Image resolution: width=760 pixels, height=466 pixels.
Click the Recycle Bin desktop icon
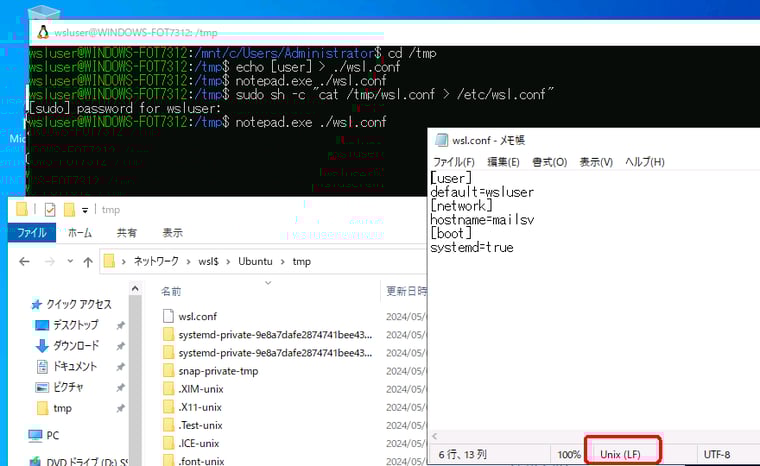(x=44, y=14)
